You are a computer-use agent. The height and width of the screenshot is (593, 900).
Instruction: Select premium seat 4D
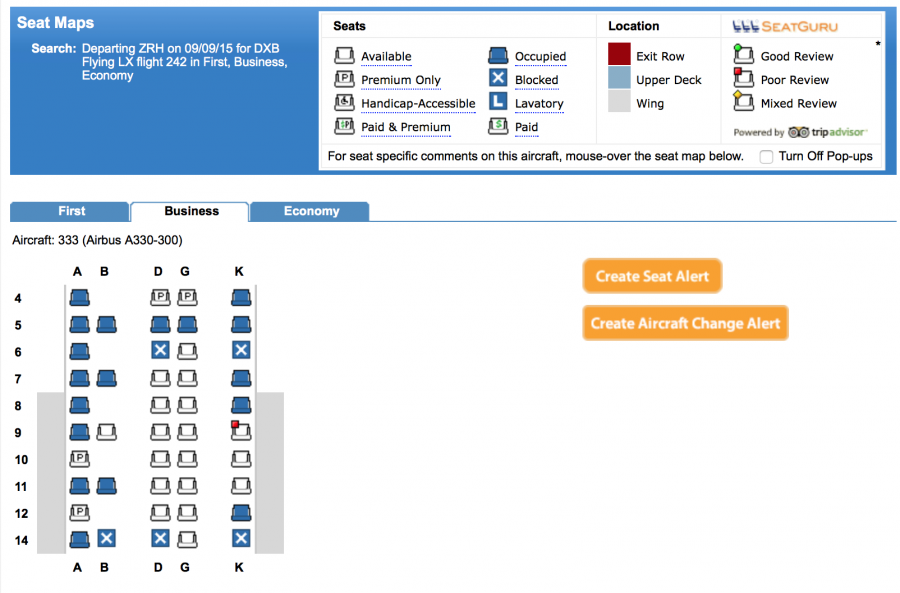159,297
